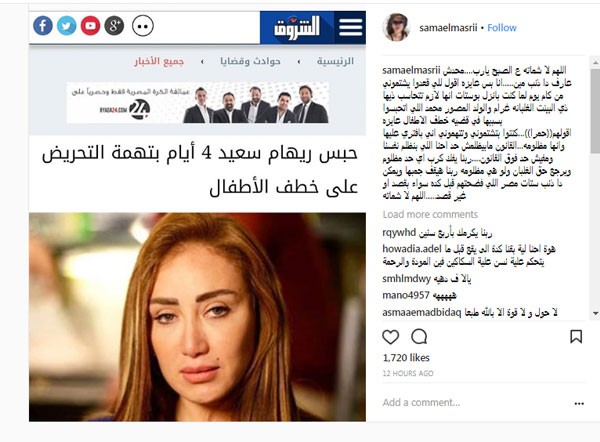Click Load more comments
The height and width of the screenshot is (442, 600).
tap(430, 214)
